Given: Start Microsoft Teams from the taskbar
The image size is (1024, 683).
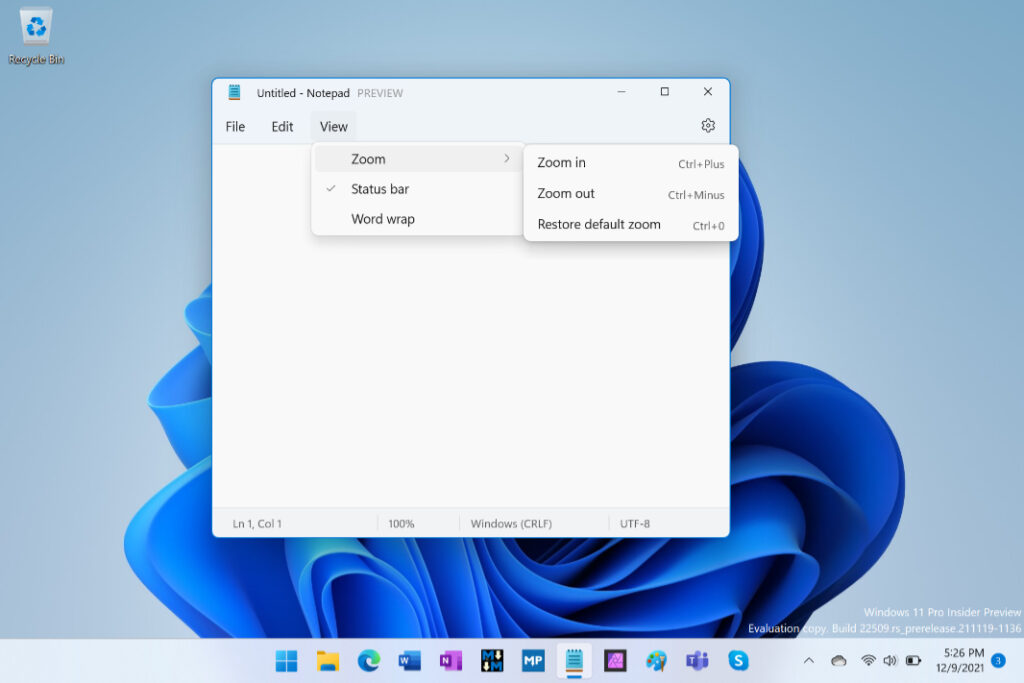Looking at the screenshot, I should 696,661.
